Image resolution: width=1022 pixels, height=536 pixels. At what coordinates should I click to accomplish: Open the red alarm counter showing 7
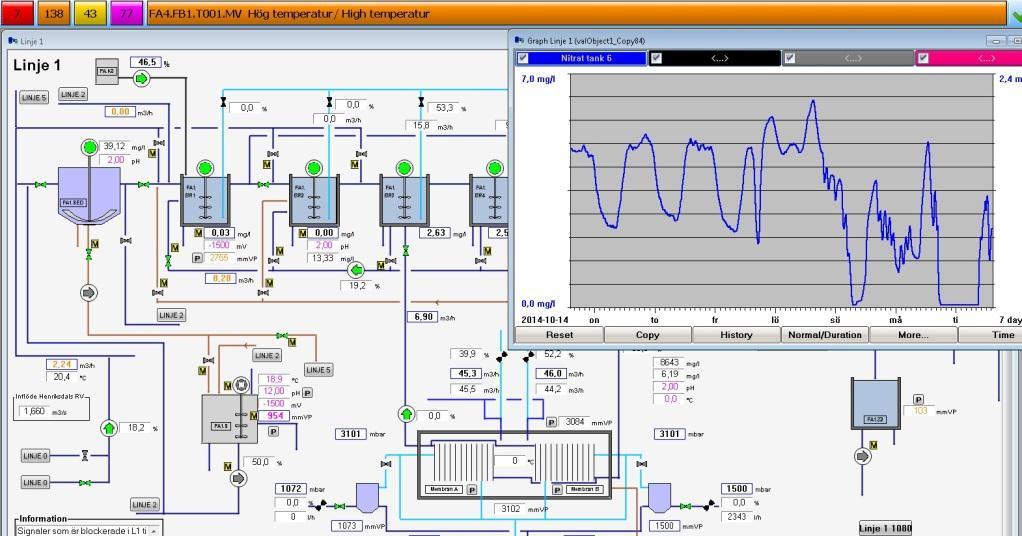pos(17,13)
